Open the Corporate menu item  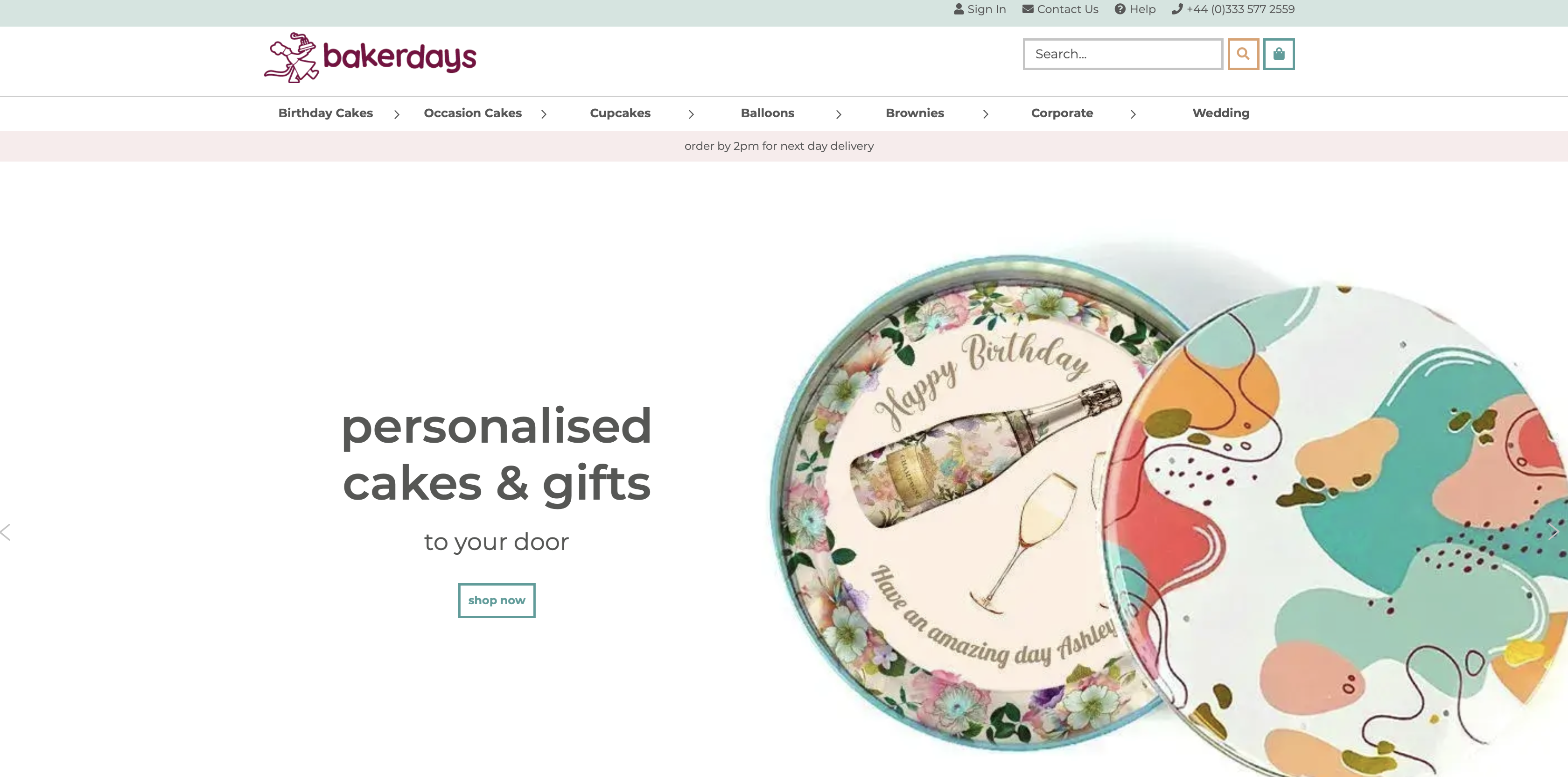(x=1062, y=113)
